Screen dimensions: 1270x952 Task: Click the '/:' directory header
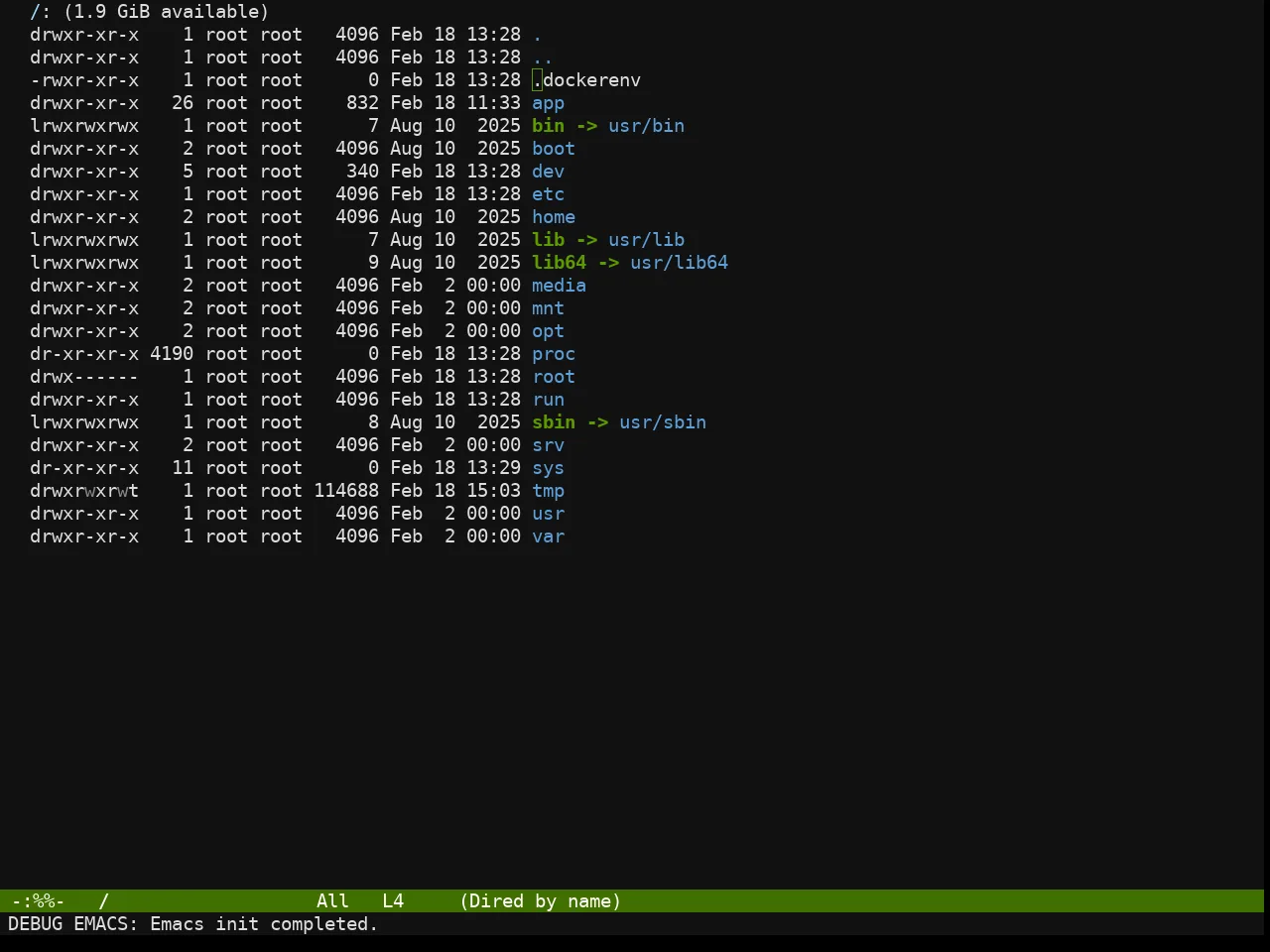tap(40, 12)
